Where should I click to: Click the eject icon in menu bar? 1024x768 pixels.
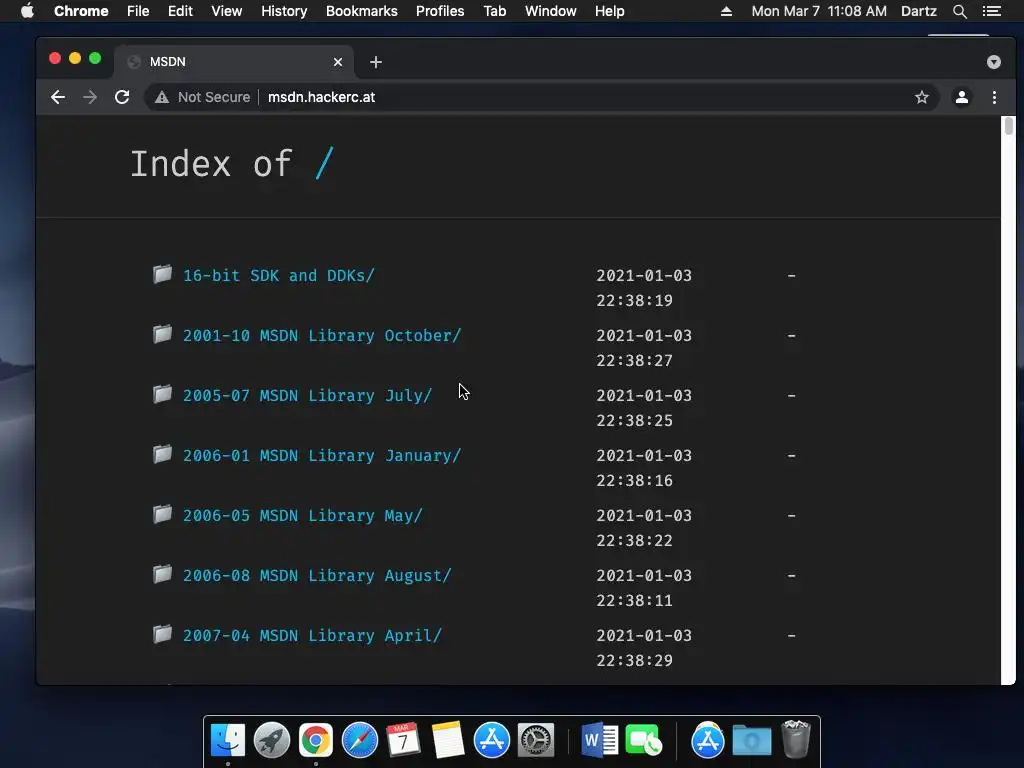click(x=726, y=11)
